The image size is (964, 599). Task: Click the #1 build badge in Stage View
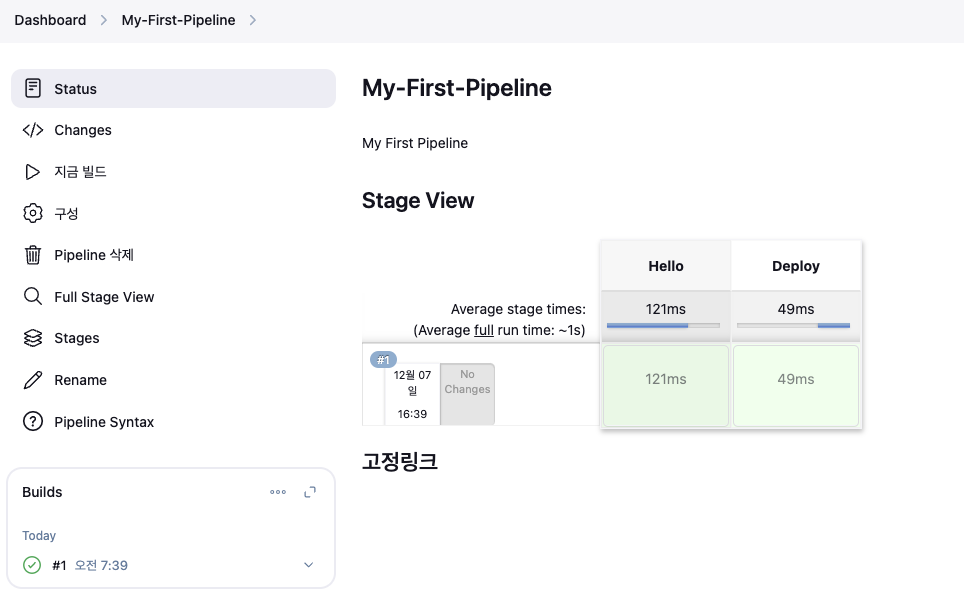pos(384,360)
